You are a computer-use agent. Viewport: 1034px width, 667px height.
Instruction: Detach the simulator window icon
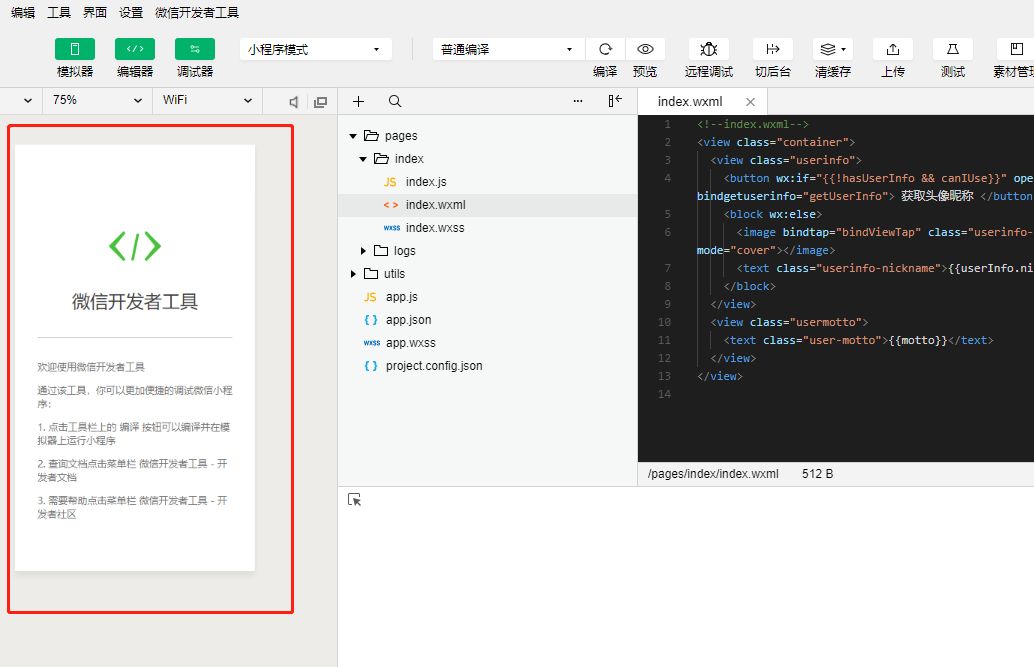point(320,102)
